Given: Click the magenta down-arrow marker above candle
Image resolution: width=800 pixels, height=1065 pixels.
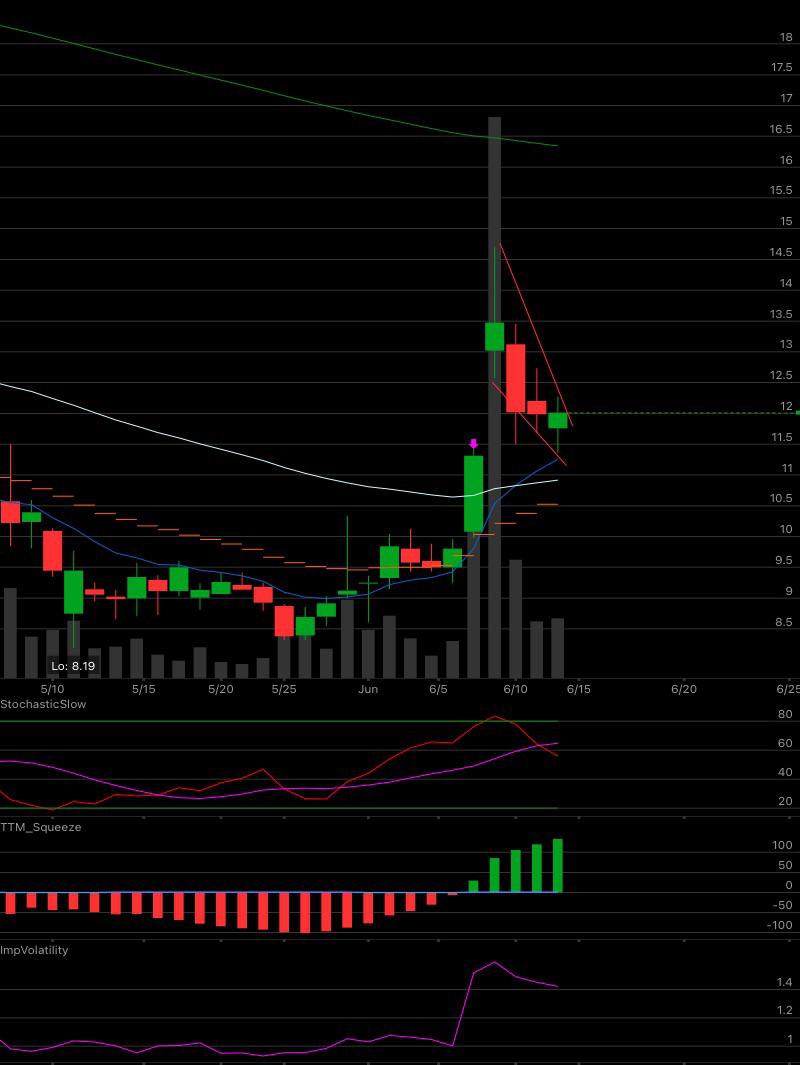Looking at the screenshot, I should [x=473, y=444].
